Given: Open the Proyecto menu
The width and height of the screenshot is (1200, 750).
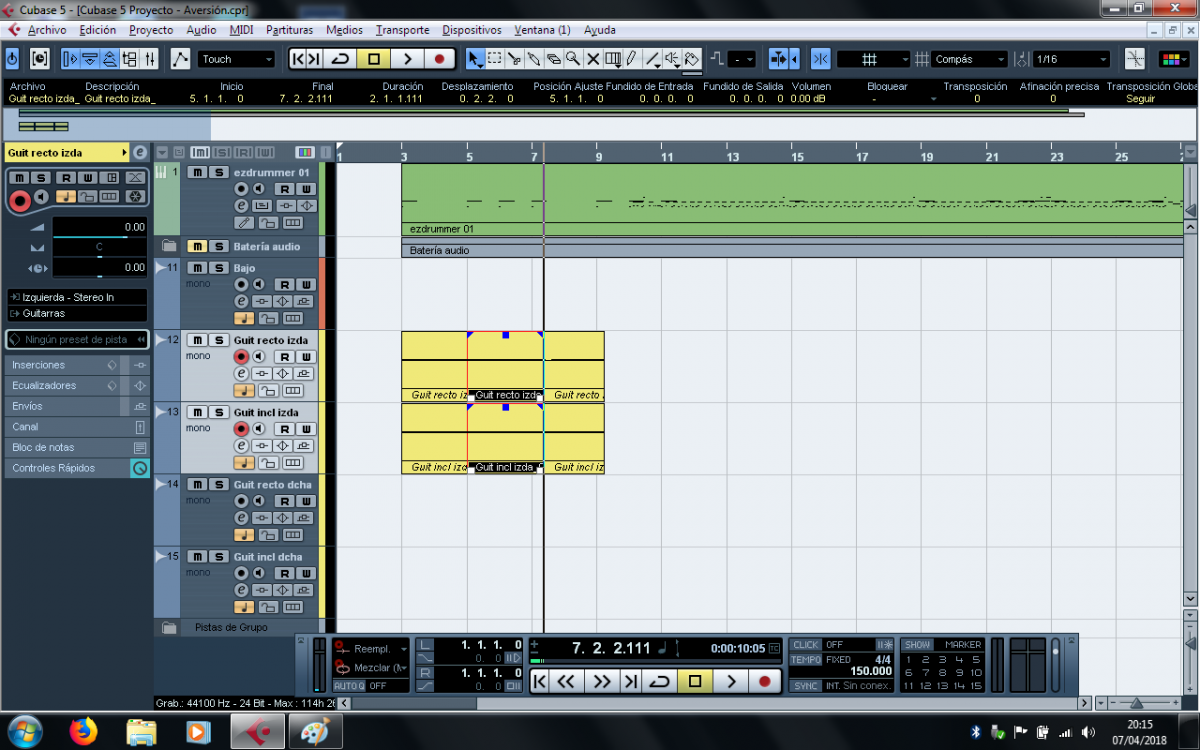Looking at the screenshot, I should point(151,30).
